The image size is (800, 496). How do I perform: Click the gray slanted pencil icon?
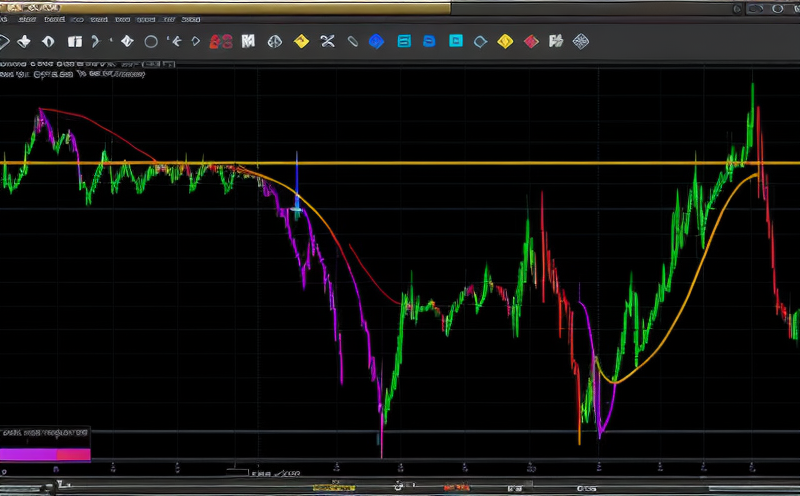click(353, 41)
